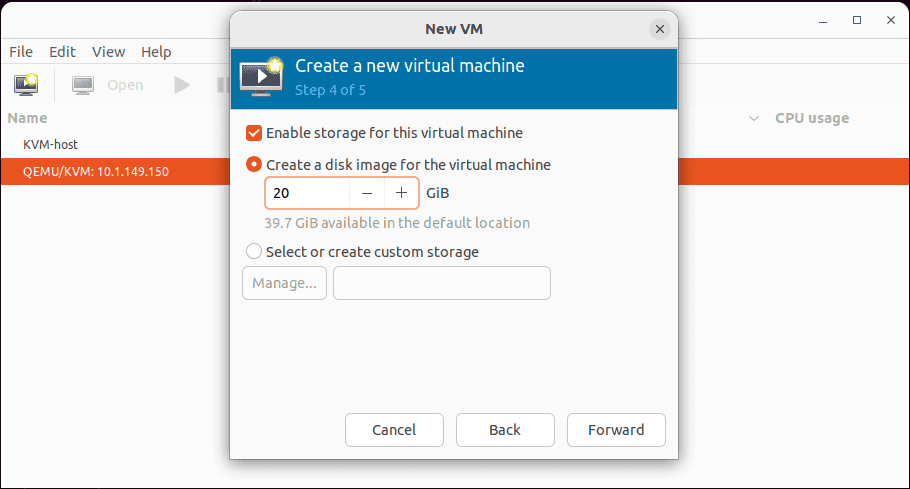Open the View menu

[x=109, y=52]
